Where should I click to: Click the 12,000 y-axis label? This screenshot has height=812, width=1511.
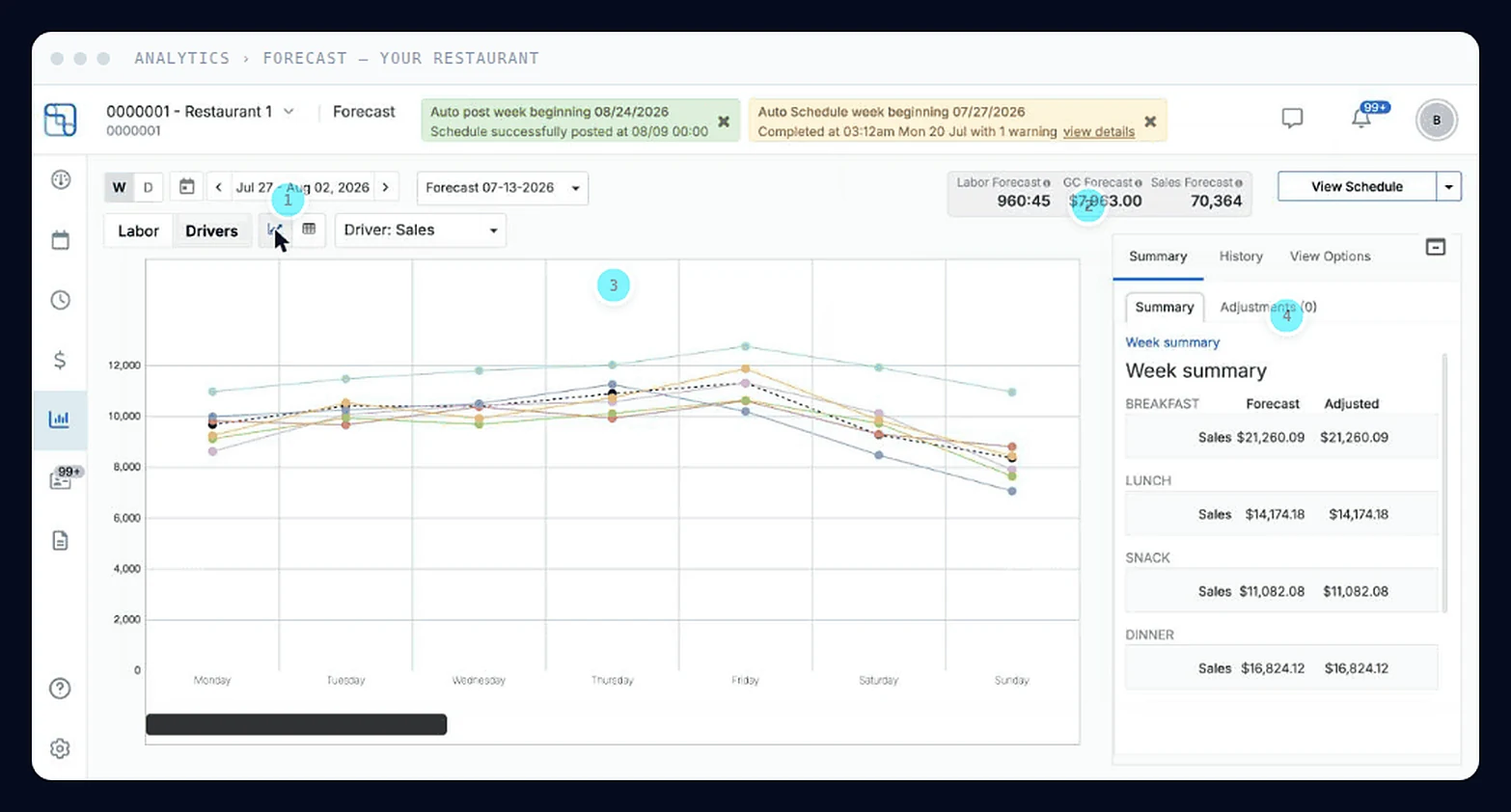[124, 365]
